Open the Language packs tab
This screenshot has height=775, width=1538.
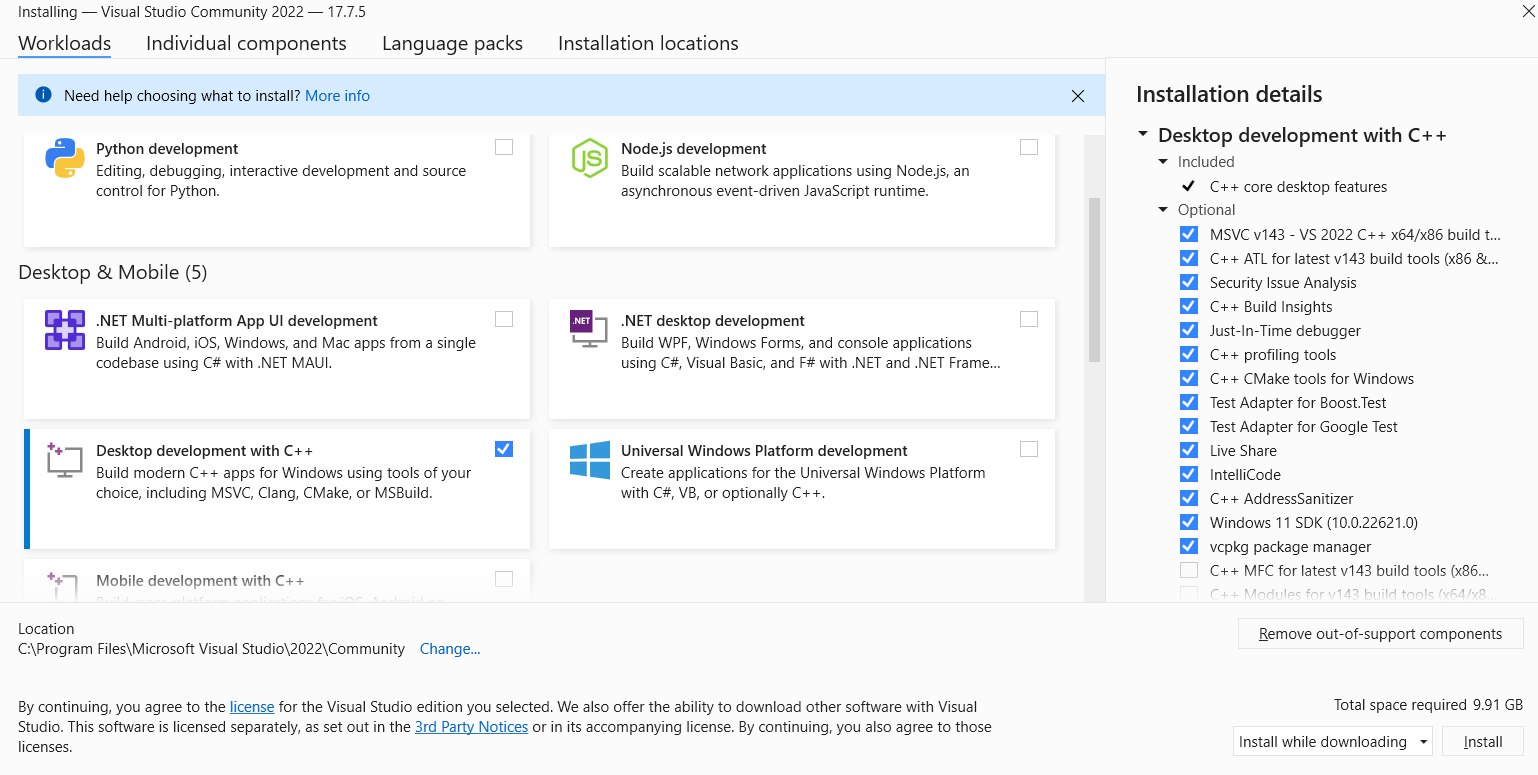(x=452, y=43)
